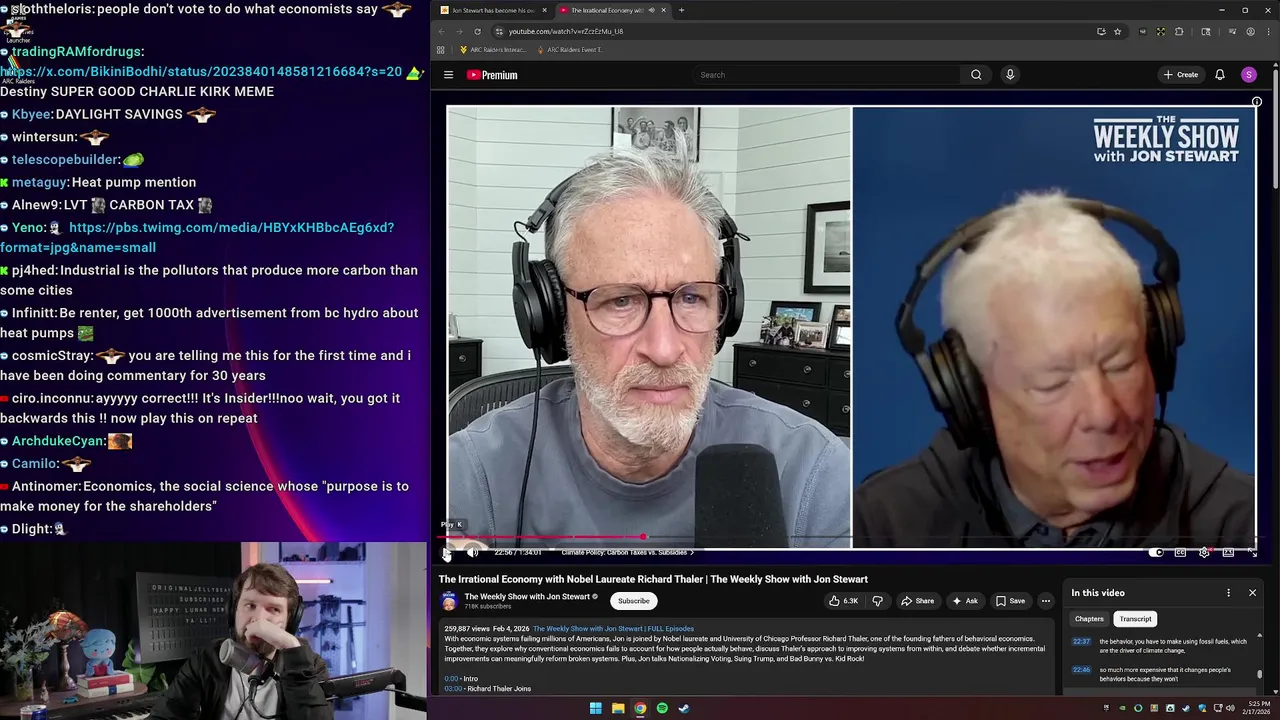Start voice search with microphone icon

click(x=1010, y=75)
